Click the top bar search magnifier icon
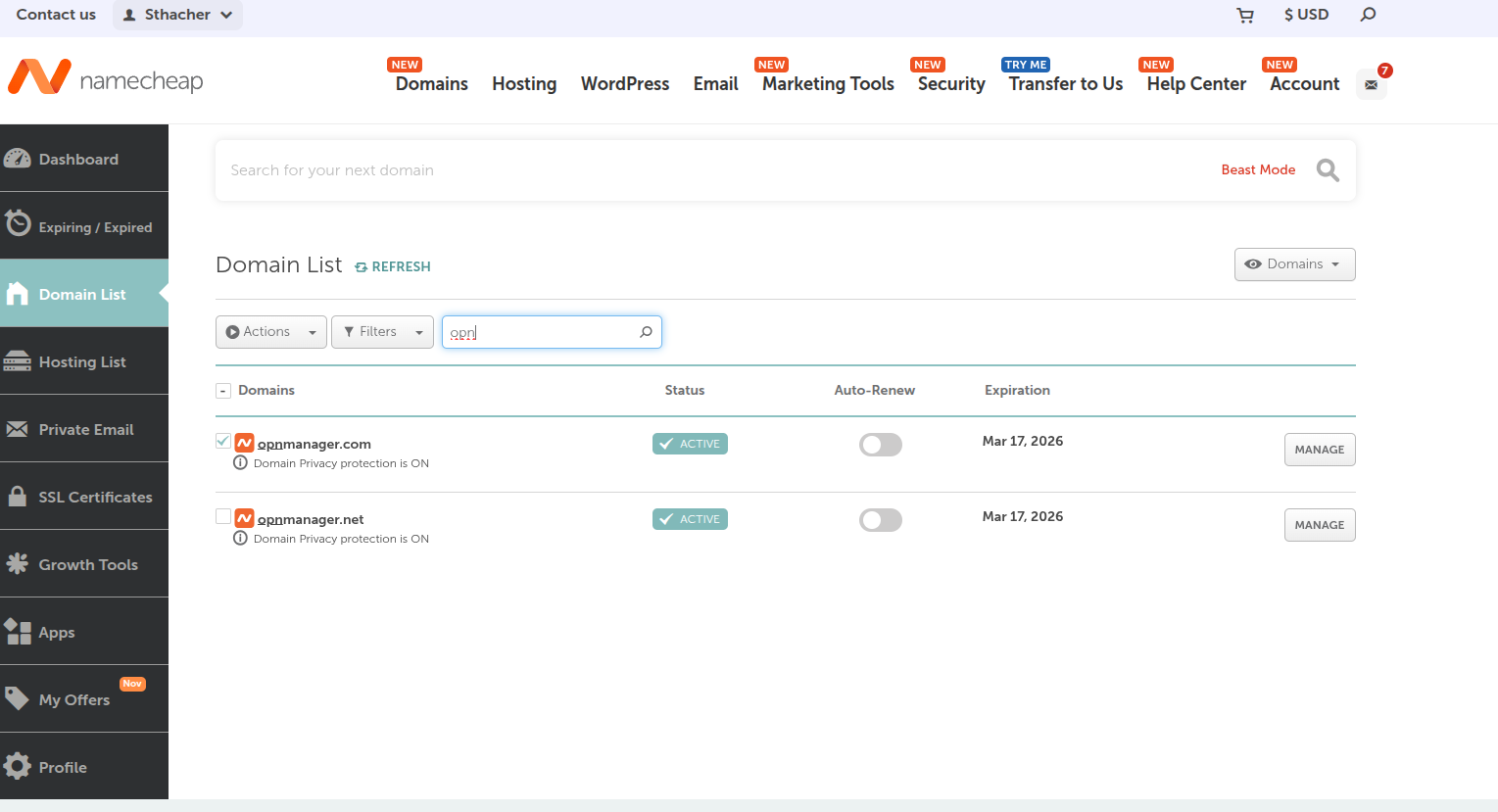 click(x=1368, y=15)
